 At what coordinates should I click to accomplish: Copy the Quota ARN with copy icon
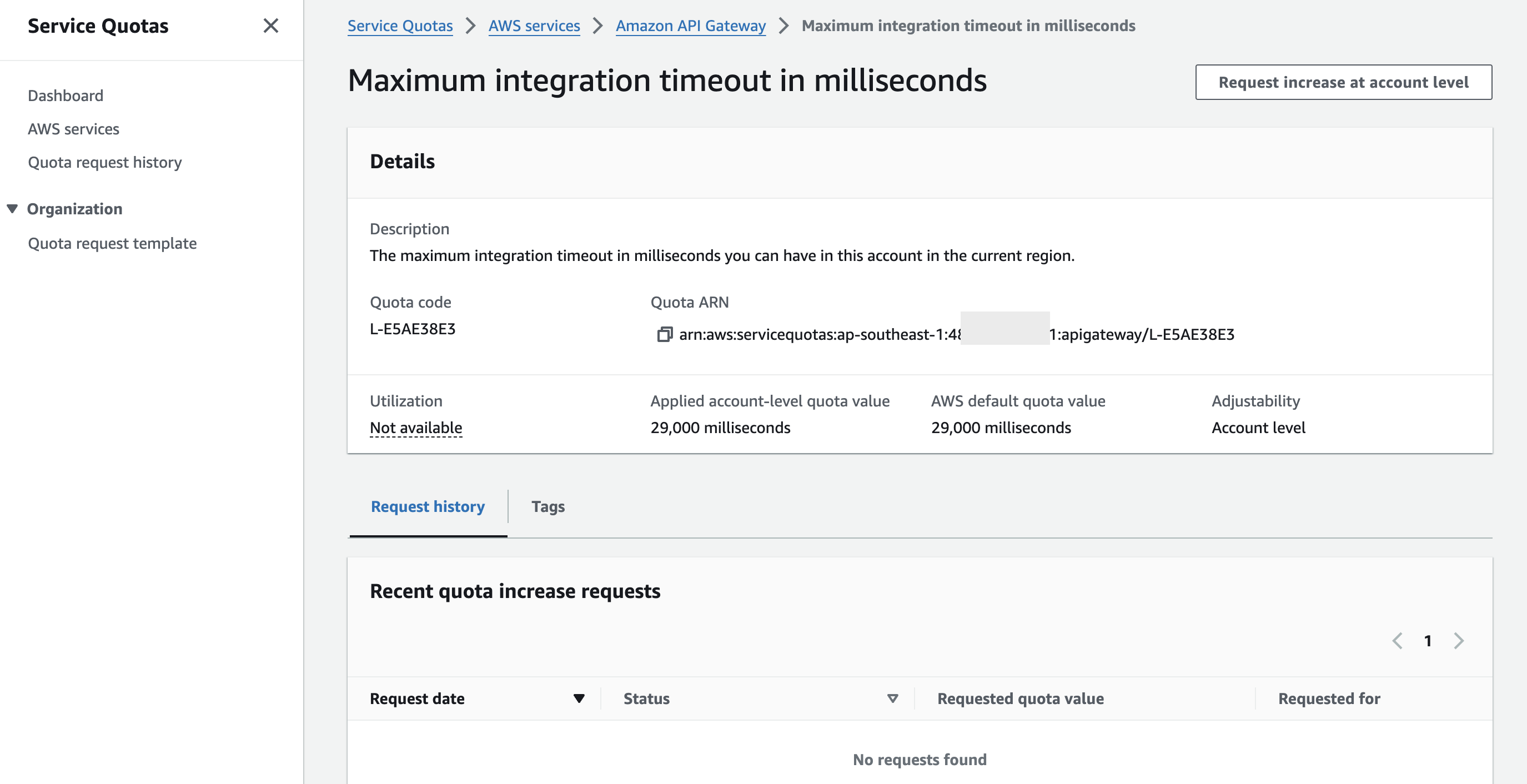664,334
